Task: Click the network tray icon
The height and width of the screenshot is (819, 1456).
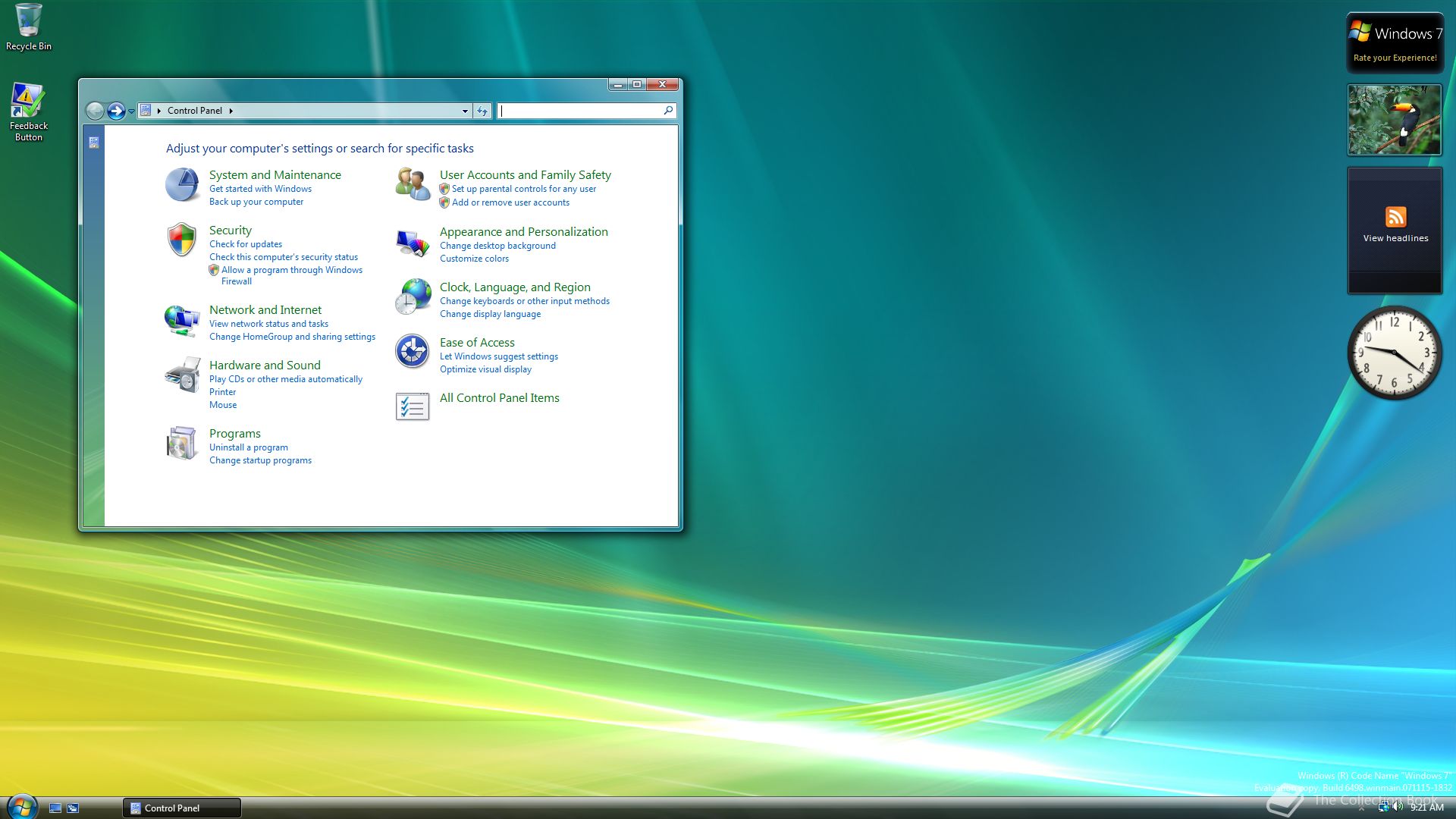Action: pyautogui.click(x=1383, y=807)
